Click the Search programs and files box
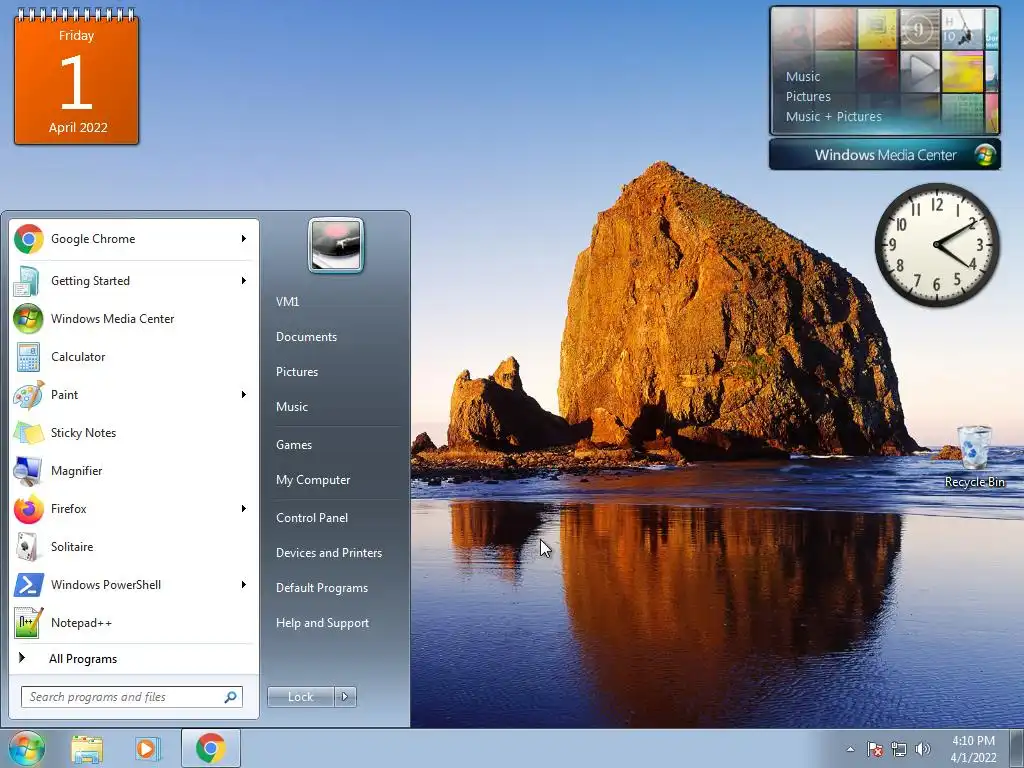The image size is (1024, 768). coord(131,697)
